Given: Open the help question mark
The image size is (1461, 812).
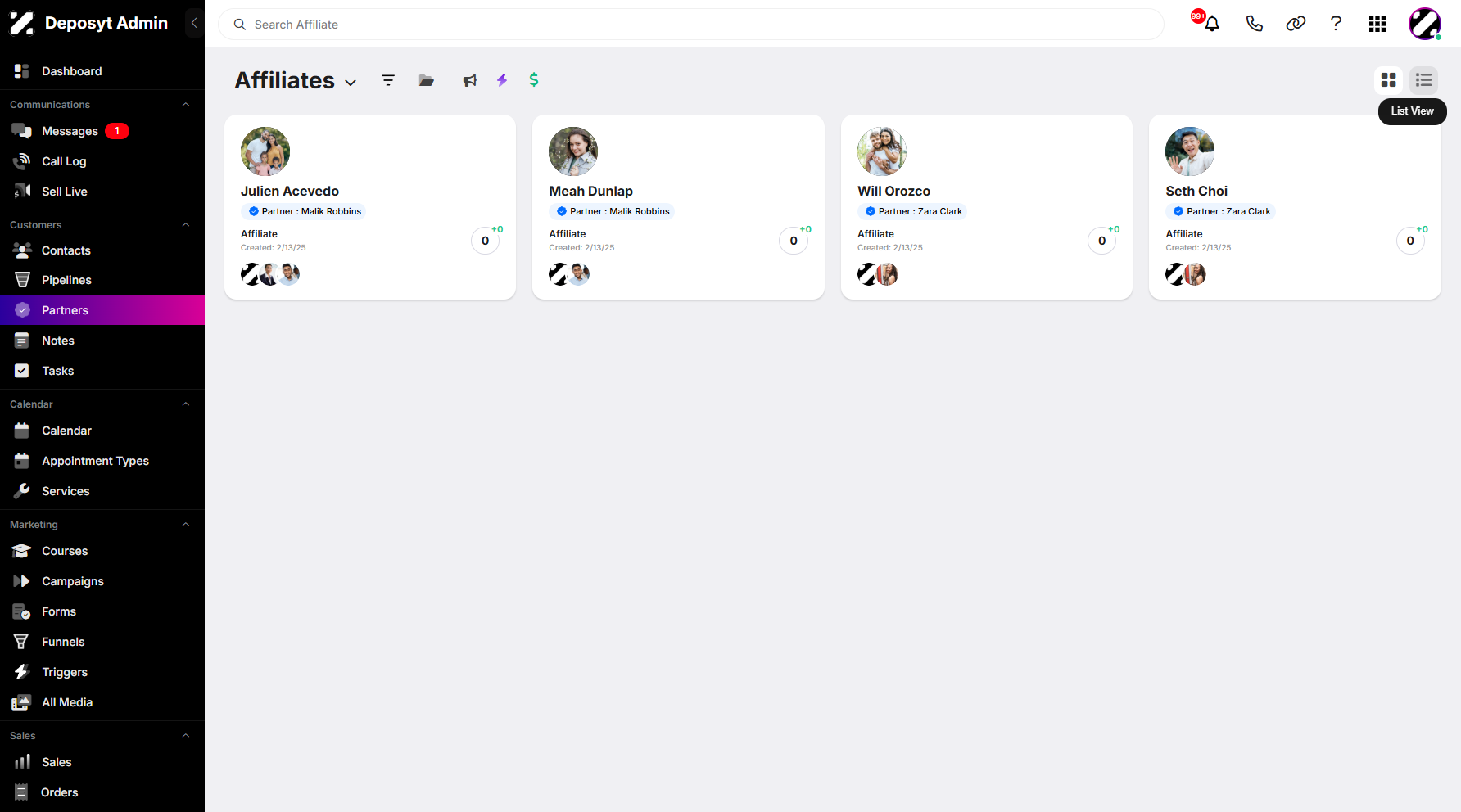Looking at the screenshot, I should click(x=1336, y=24).
